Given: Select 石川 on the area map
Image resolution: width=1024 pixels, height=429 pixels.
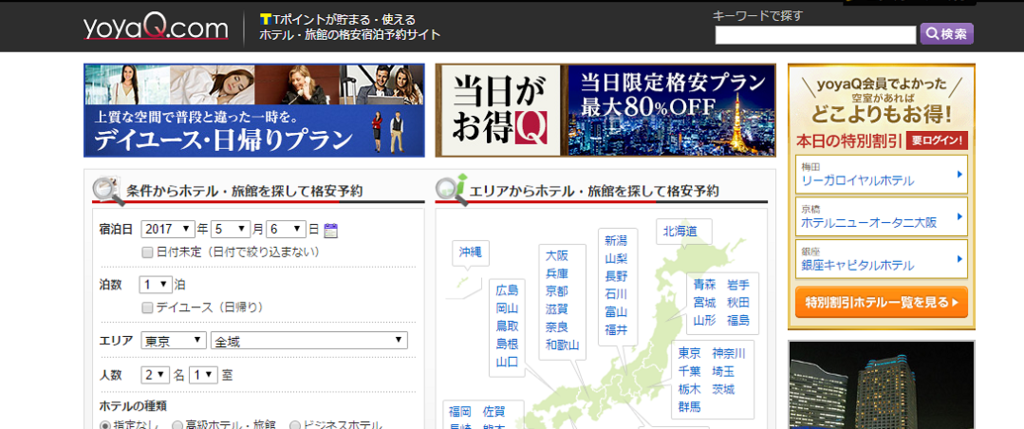Looking at the screenshot, I should click(x=616, y=294).
